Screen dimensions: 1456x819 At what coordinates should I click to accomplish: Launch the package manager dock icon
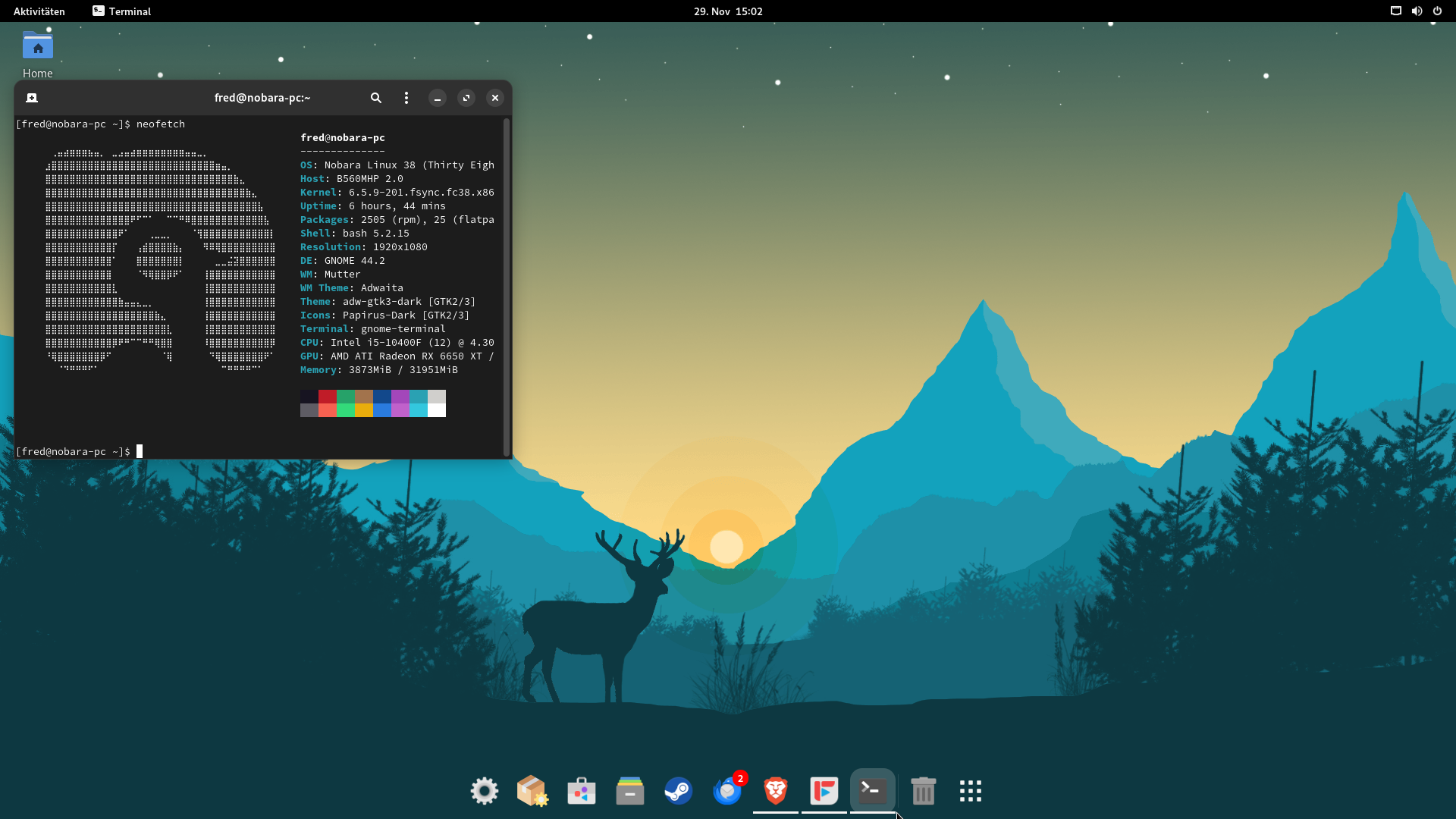click(x=532, y=791)
